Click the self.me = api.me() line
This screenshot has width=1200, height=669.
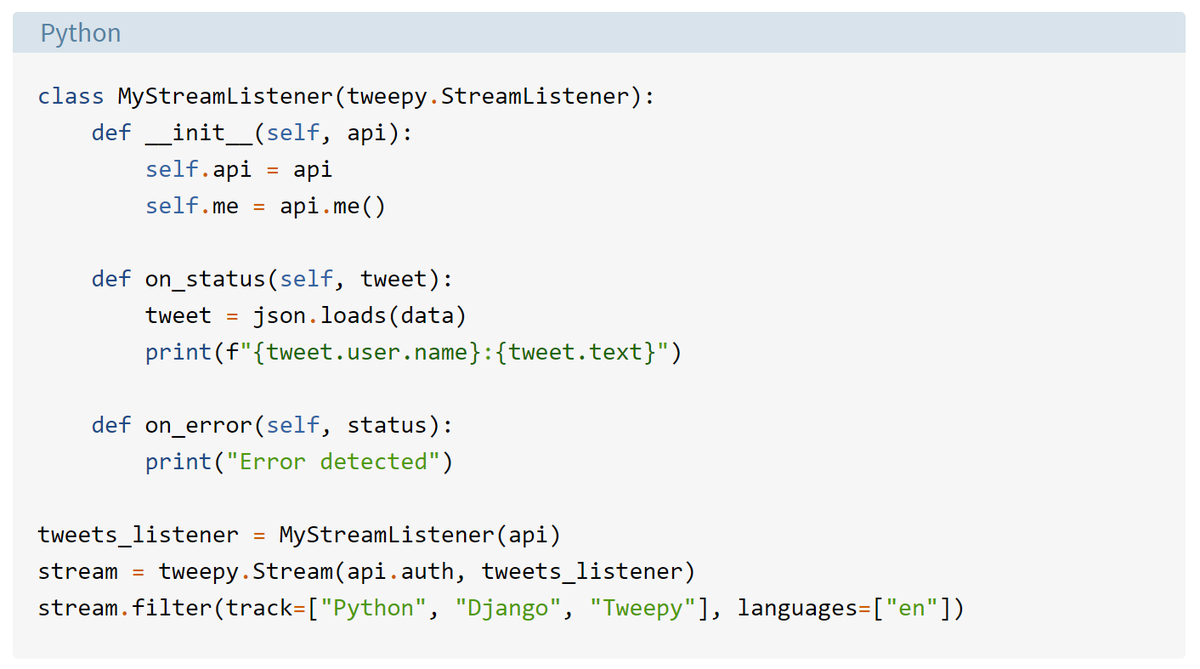pos(265,206)
